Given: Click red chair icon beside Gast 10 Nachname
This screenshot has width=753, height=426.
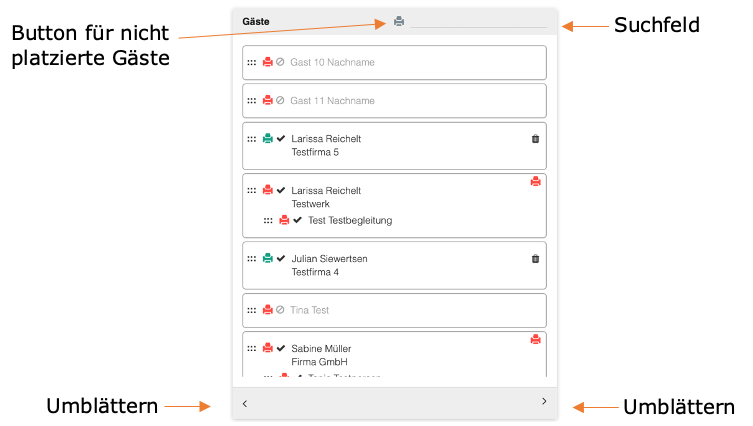Looking at the screenshot, I should click(268, 62).
